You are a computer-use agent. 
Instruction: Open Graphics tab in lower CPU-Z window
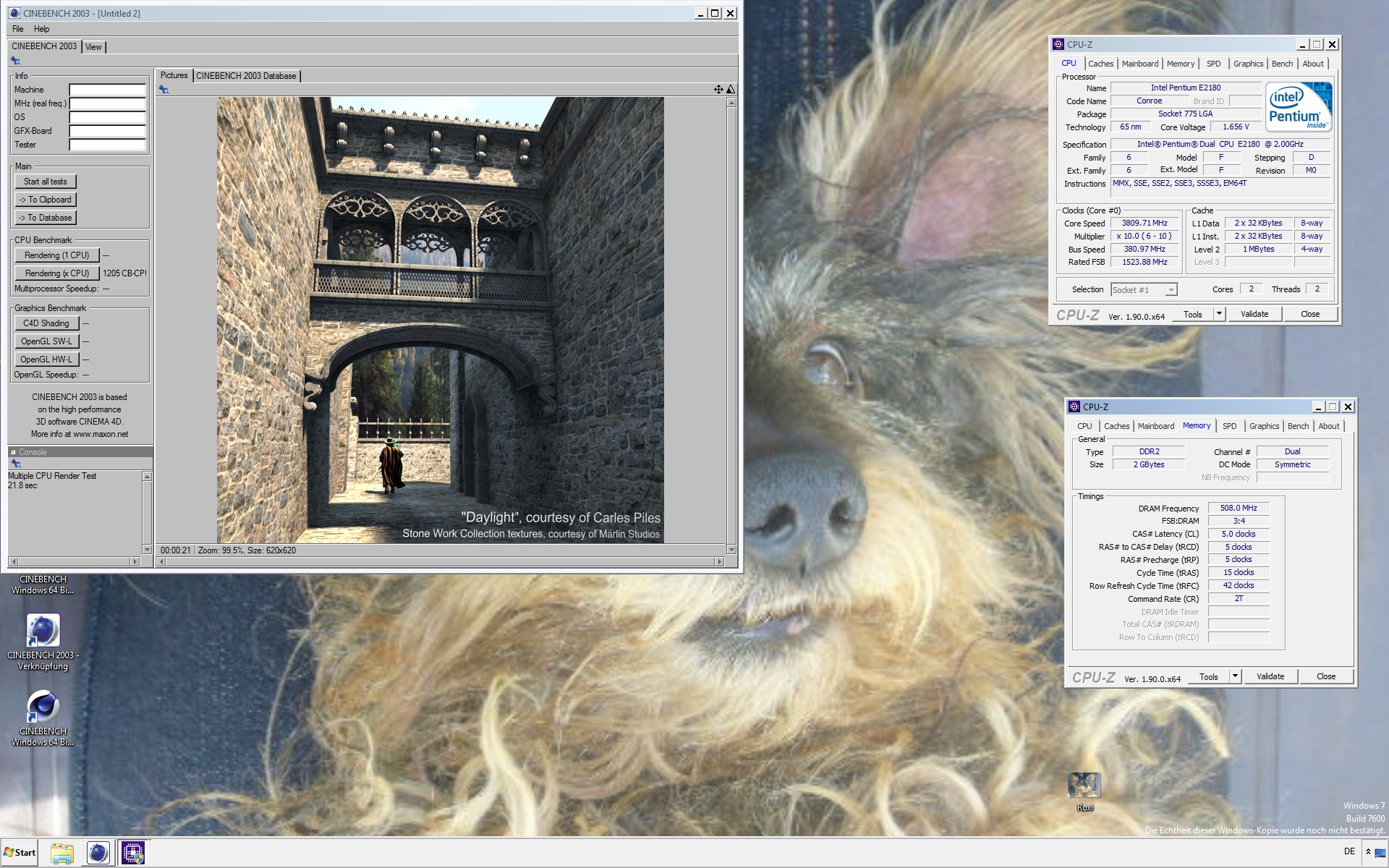pyautogui.click(x=1265, y=426)
